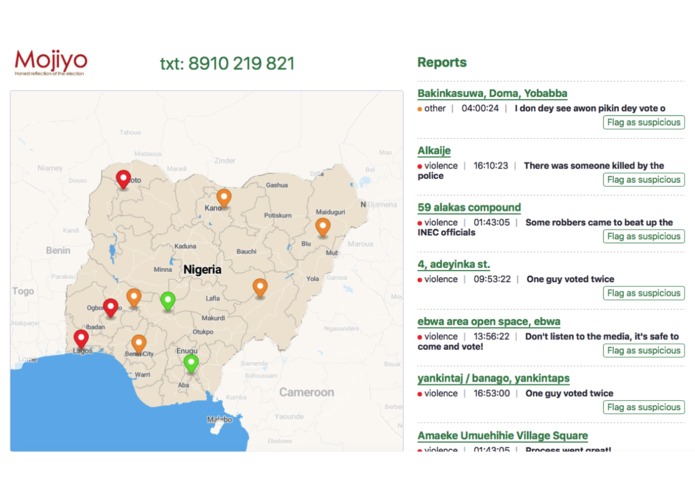Click the Potiskum city label

pos(278,215)
